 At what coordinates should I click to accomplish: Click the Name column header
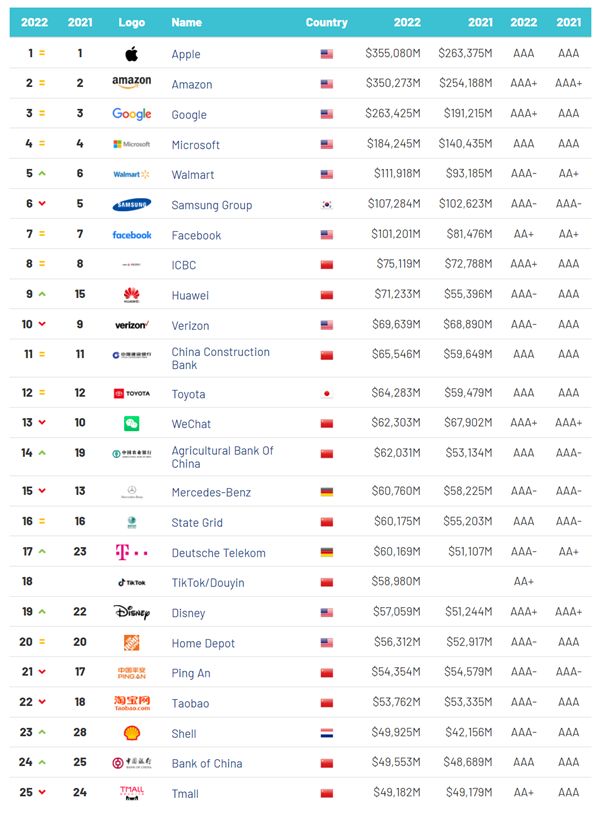coord(187,22)
